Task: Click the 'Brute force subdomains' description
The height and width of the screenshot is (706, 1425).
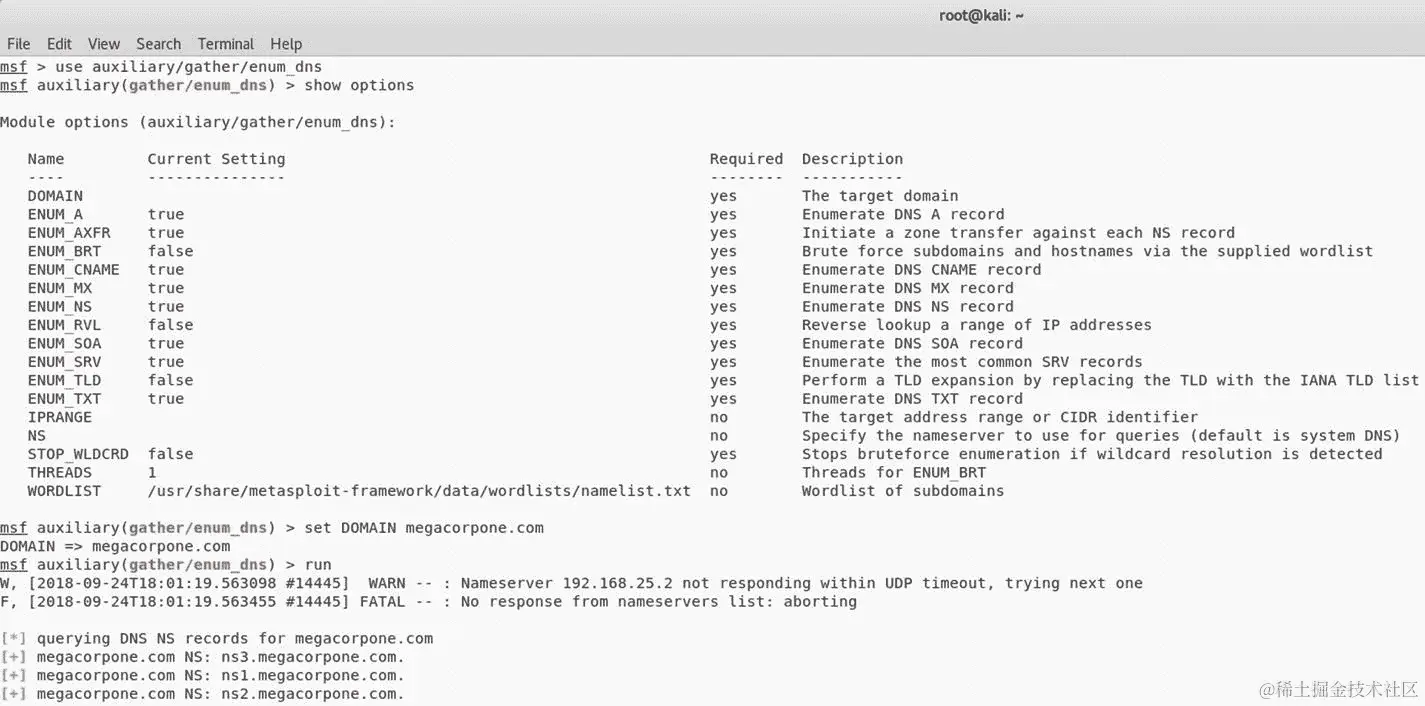Action: 1087,251
